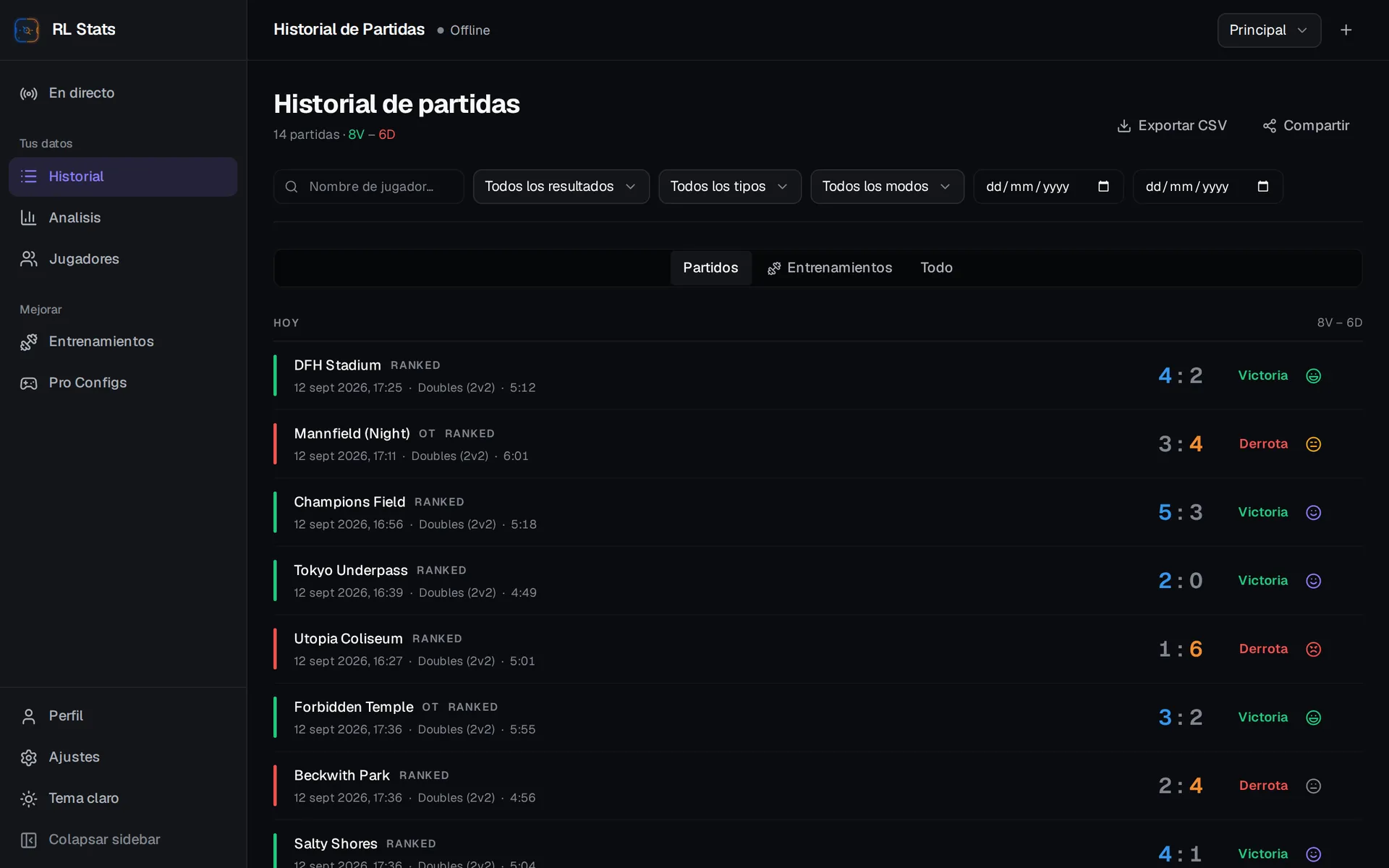The image size is (1389, 868).
Task: Click the Offline status indicator
Action: click(464, 30)
